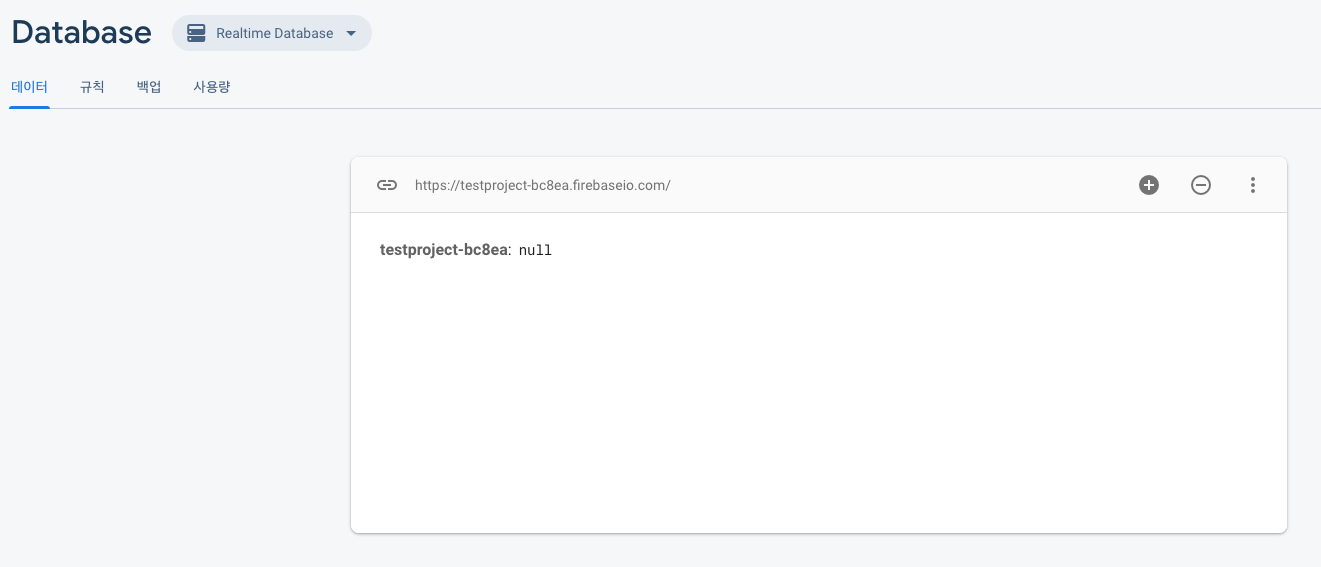Click the Database page heading
1321x567 pixels.
(81, 32)
